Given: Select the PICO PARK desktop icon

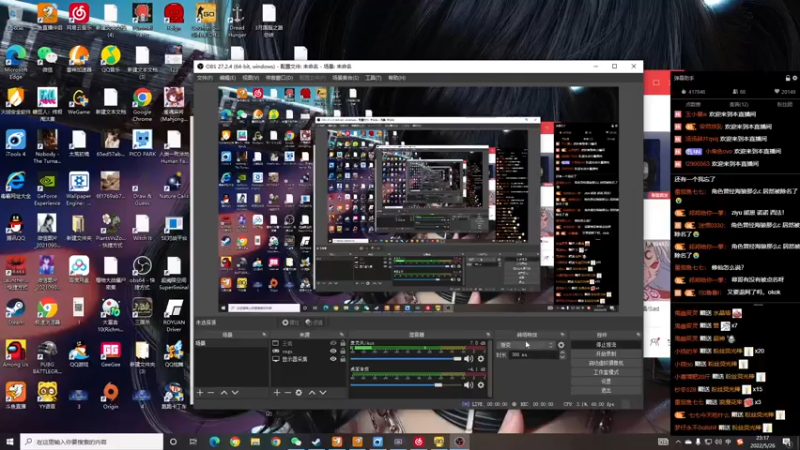Looking at the screenshot, I should coord(142,143).
